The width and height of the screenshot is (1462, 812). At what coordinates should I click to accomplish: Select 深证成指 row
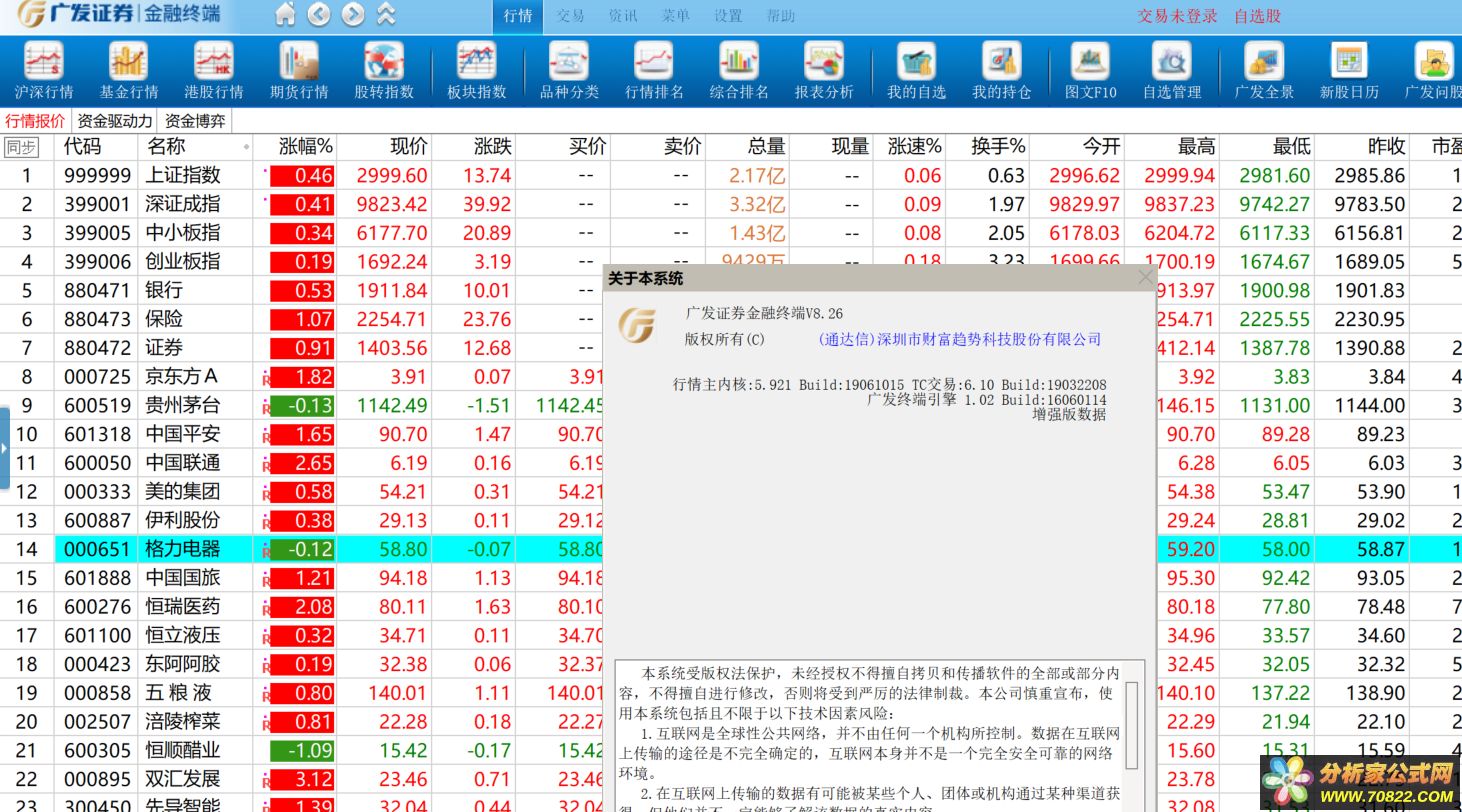[x=731, y=204]
